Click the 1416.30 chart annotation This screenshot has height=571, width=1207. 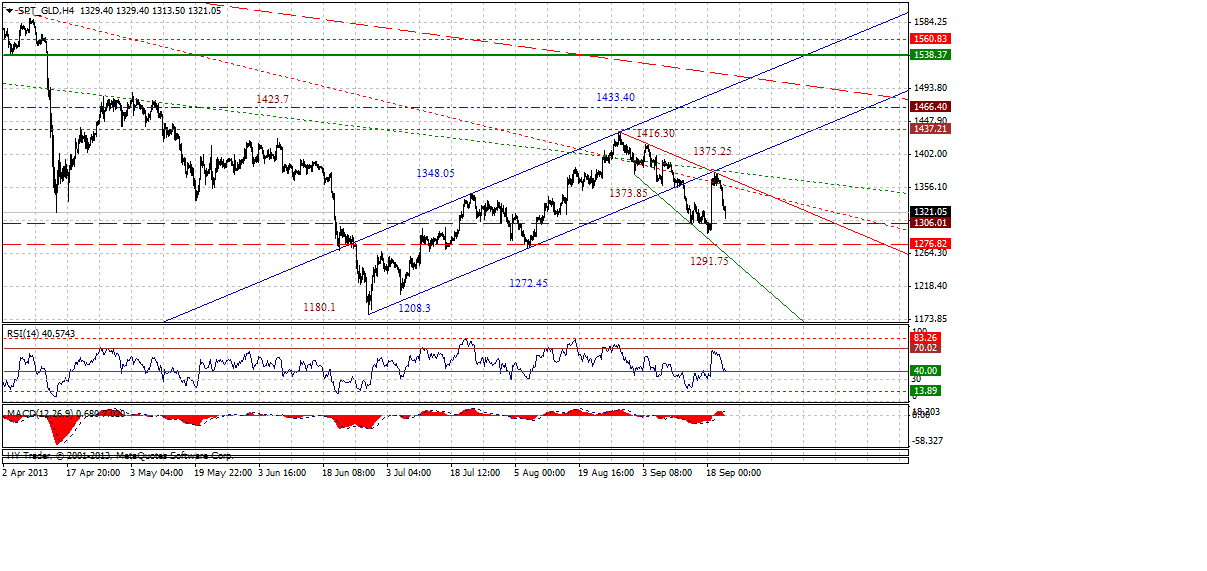click(655, 133)
